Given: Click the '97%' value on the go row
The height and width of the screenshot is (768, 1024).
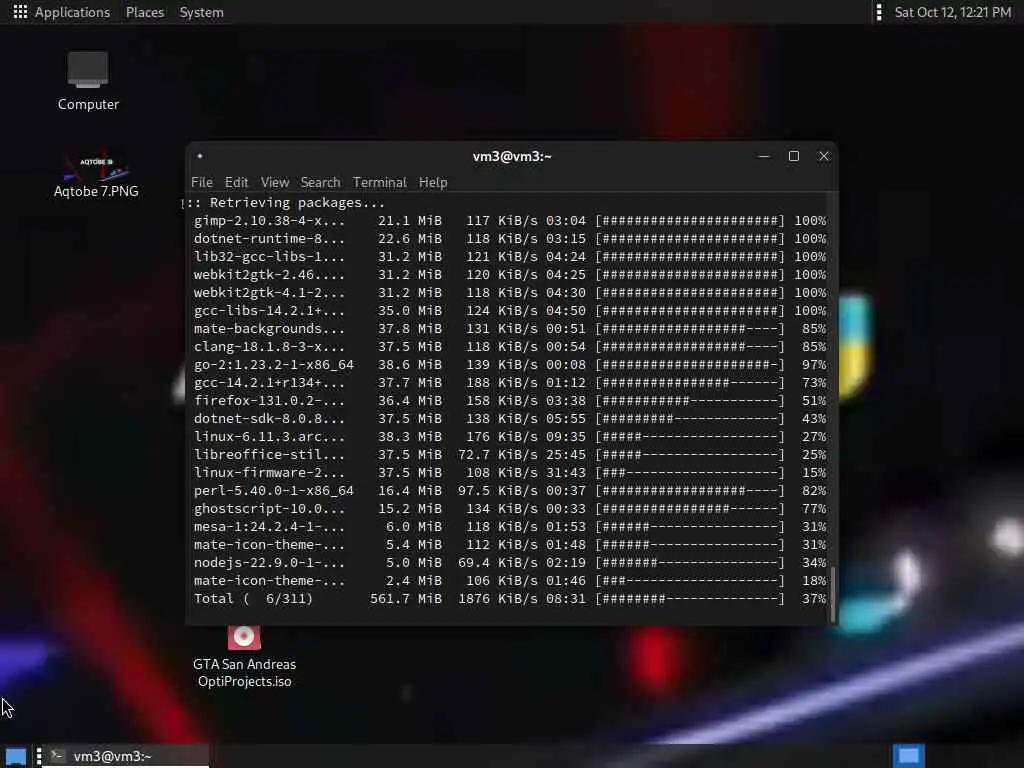Looking at the screenshot, I should tap(814, 365).
